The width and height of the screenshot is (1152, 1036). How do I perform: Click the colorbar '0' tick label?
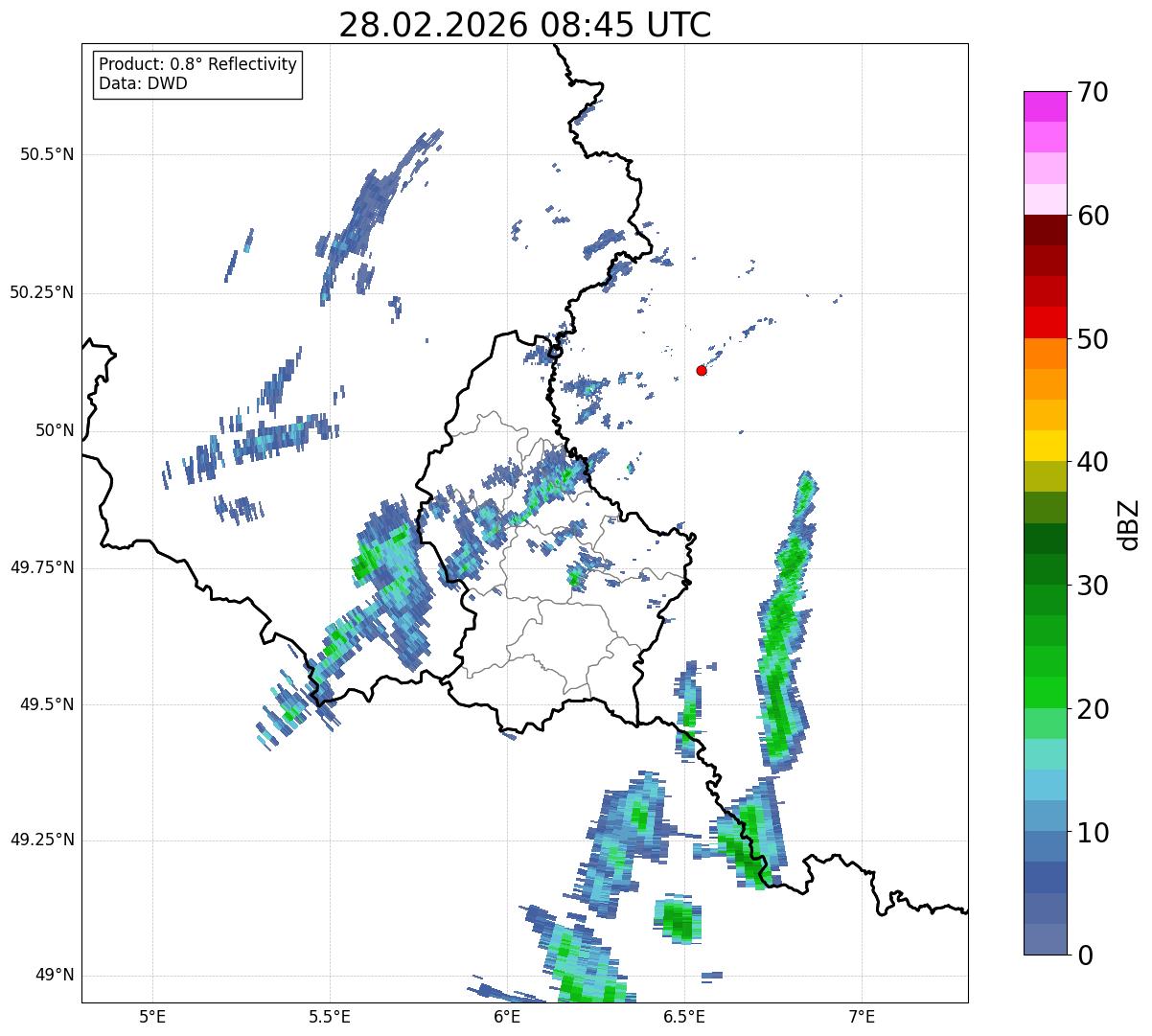(x=1085, y=955)
